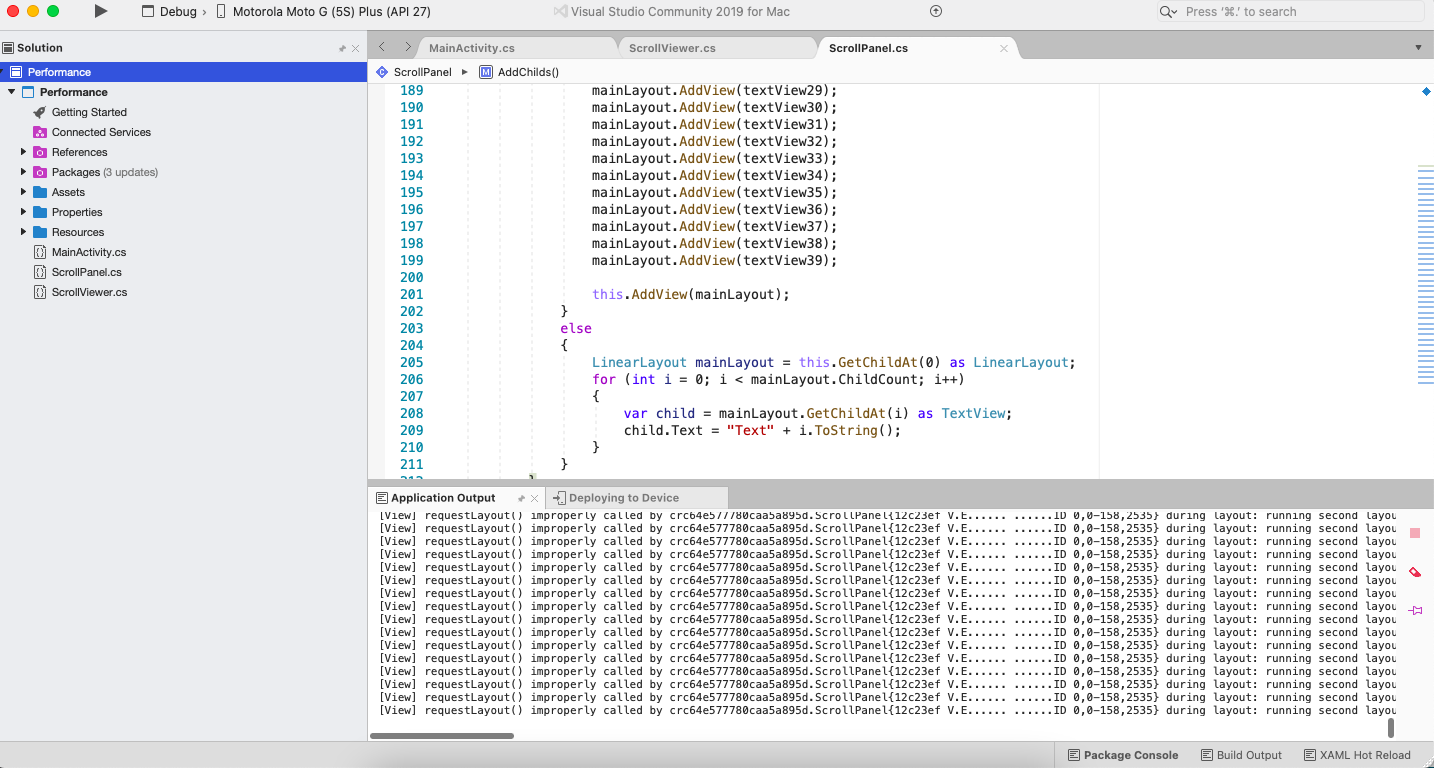Click XAML Hot Reload status item

[x=1357, y=755]
